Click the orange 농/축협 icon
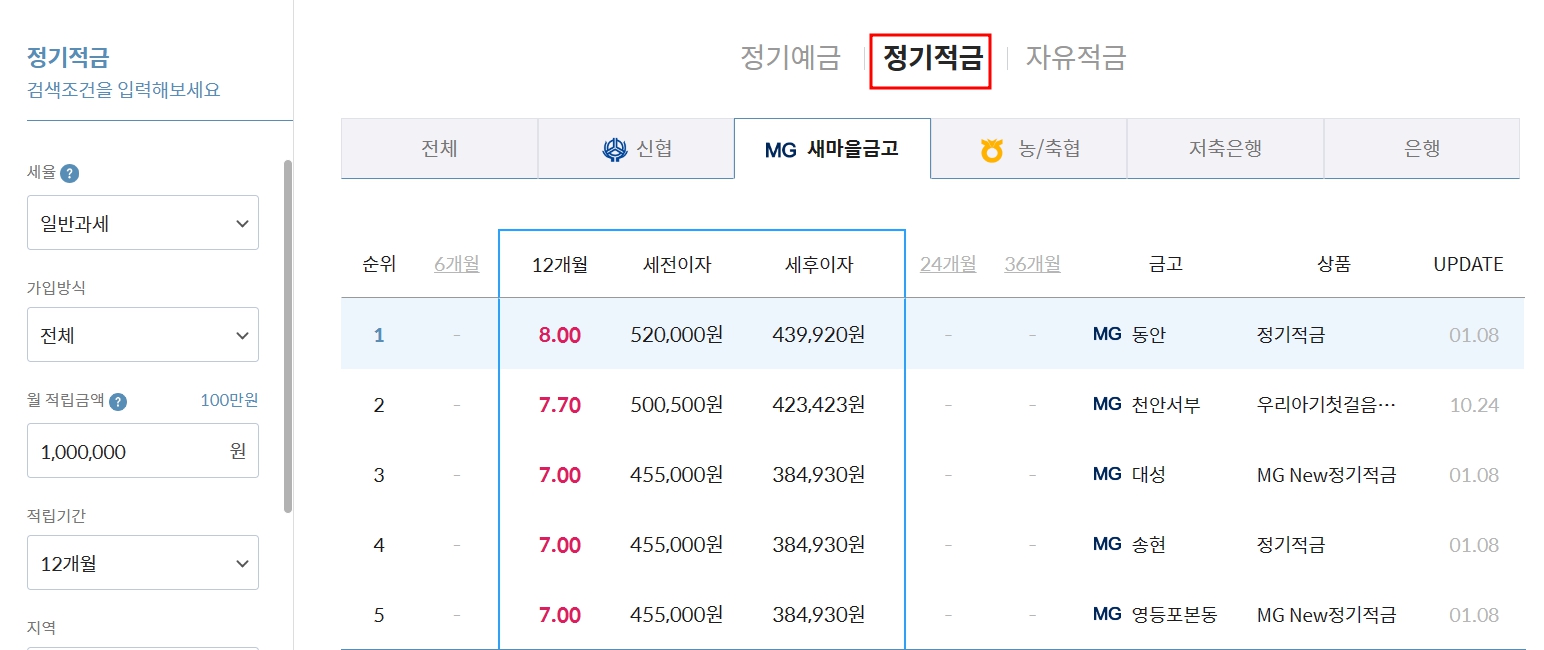This screenshot has width=1544, height=650. (x=992, y=147)
